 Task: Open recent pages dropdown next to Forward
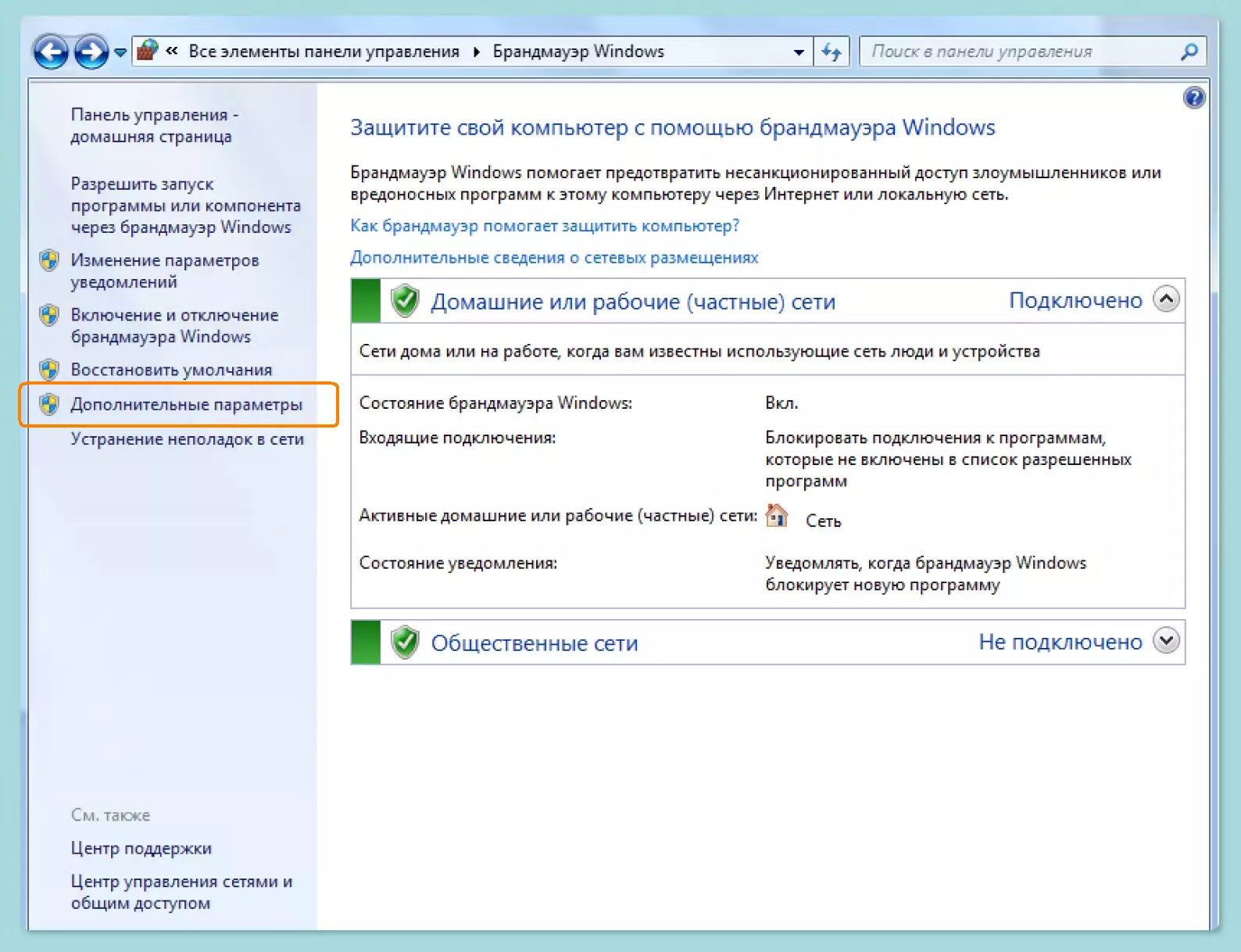click(120, 52)
